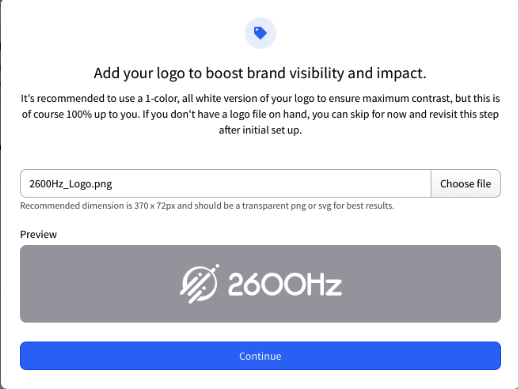Click the recommended dimension hint text
This screenshot has width=518, height=389.
coord(207,206)
